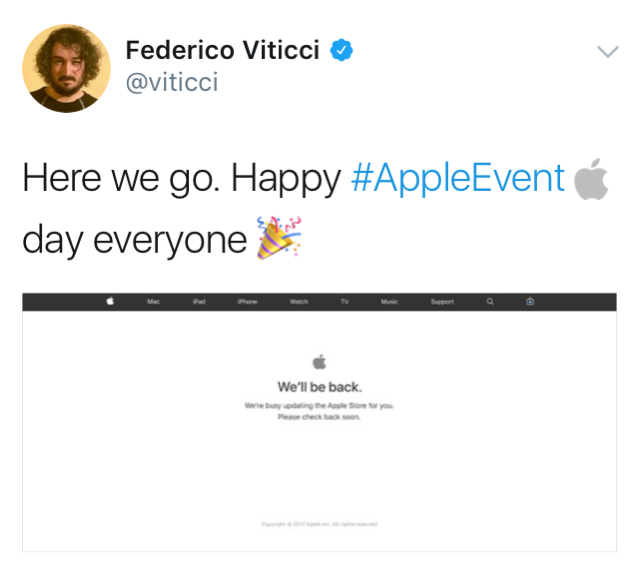Click the Apple logo above We'll be back

pyautogui.click(x=319, y=363)
